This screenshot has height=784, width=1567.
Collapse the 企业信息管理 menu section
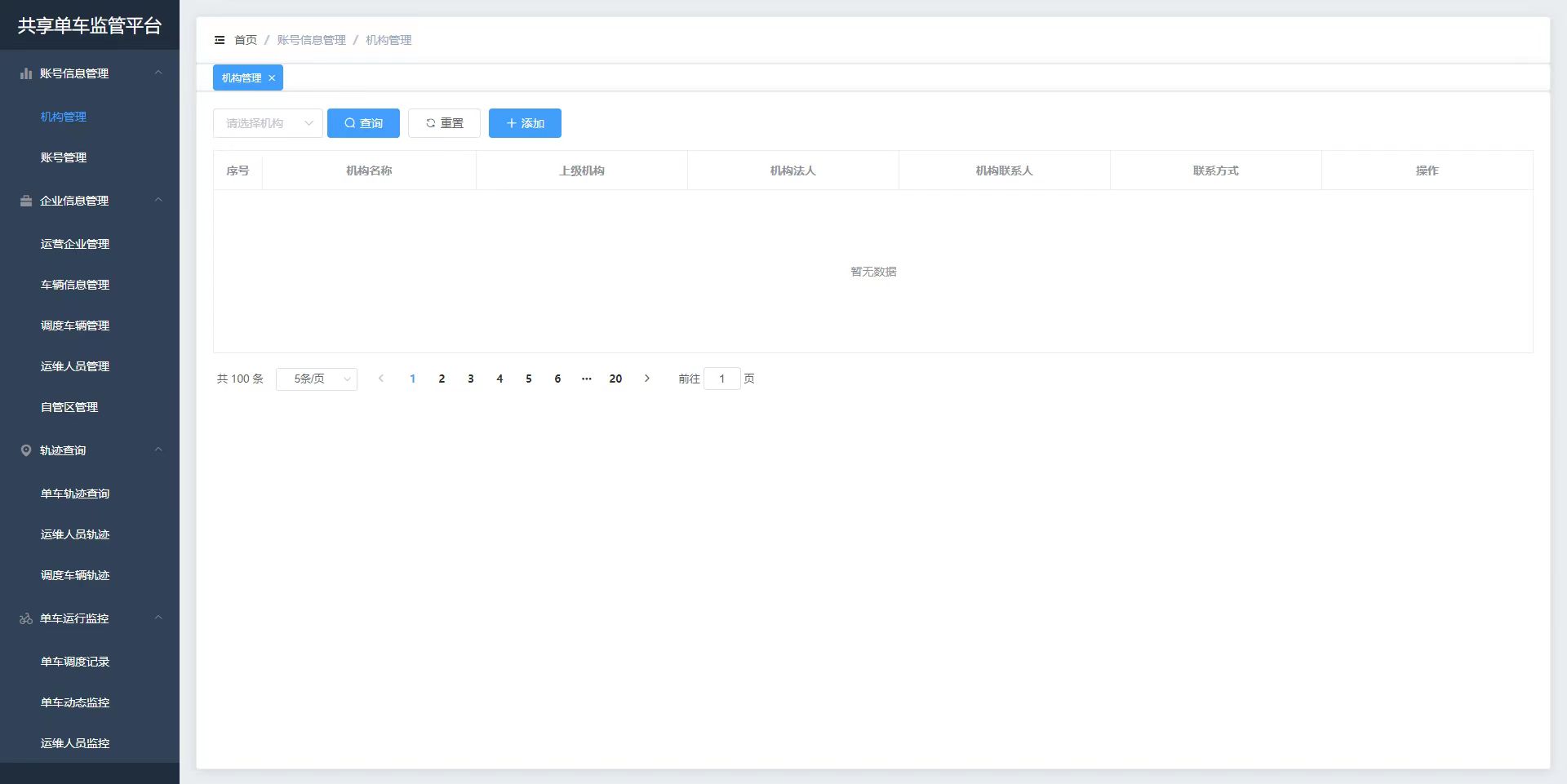pos(158,200)
